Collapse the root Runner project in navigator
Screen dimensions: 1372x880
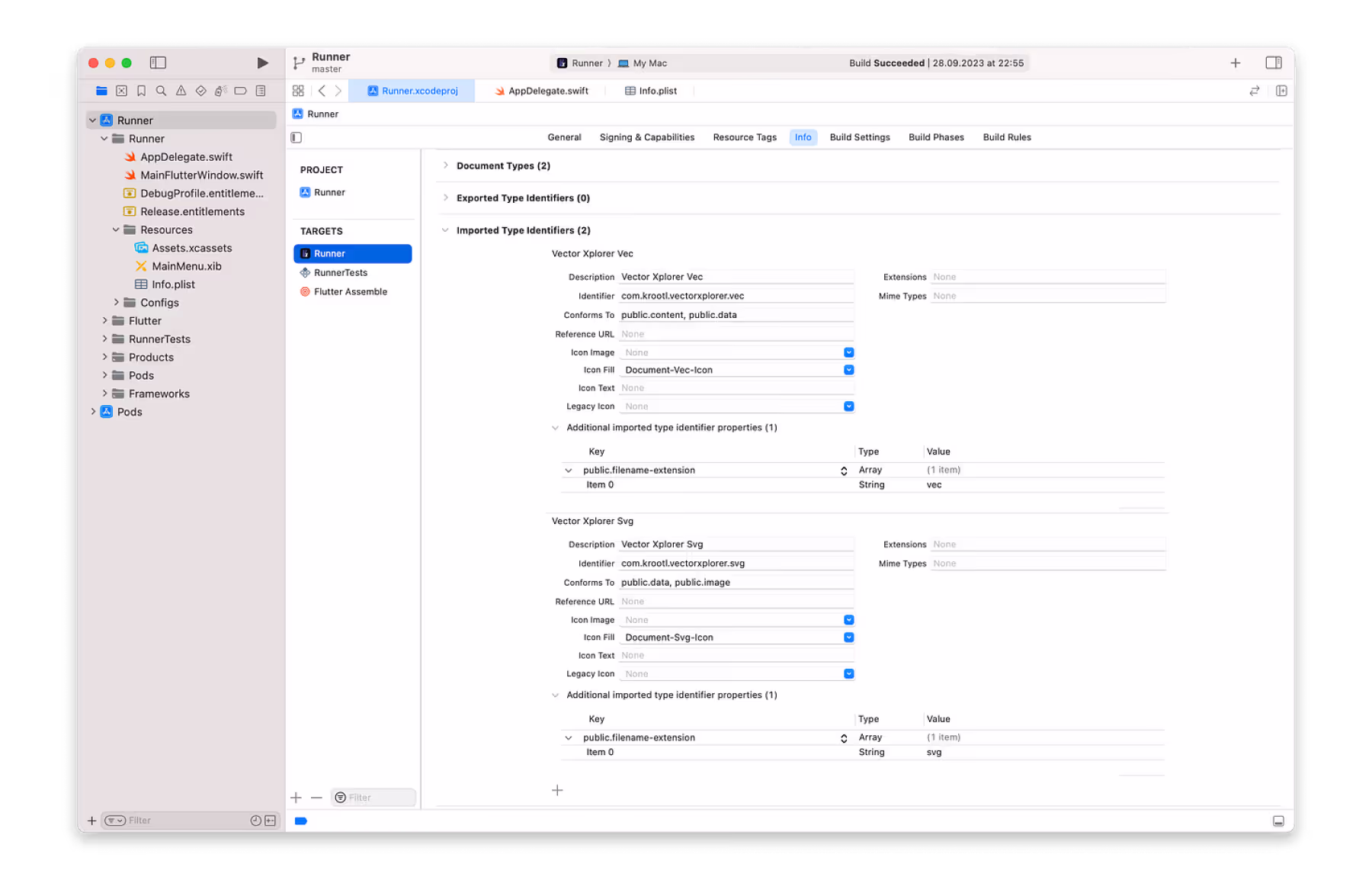pyautogui.click(x=92, y=120)
